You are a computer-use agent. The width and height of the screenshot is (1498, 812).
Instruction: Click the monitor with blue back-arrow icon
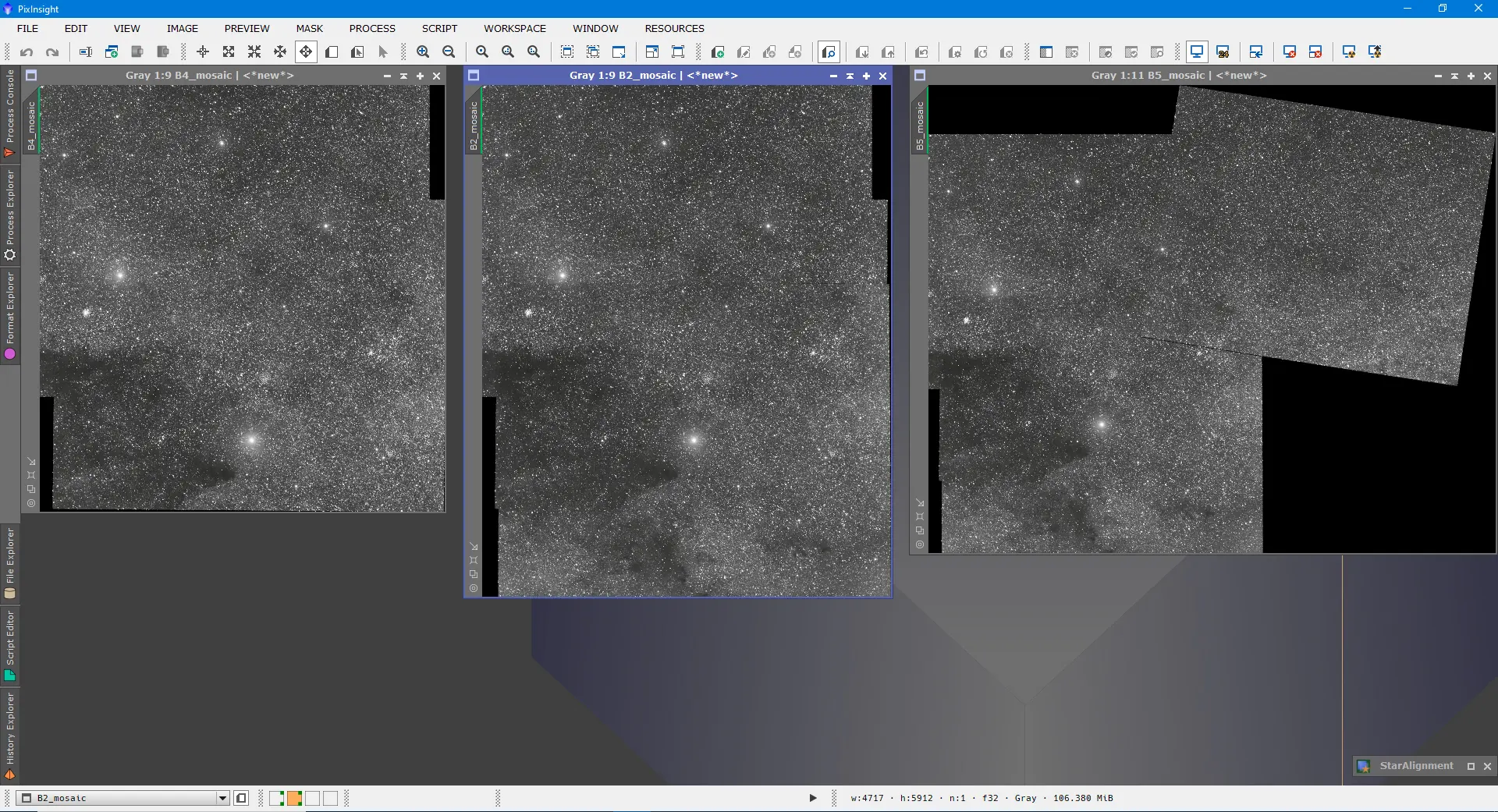click(1256, 52)
